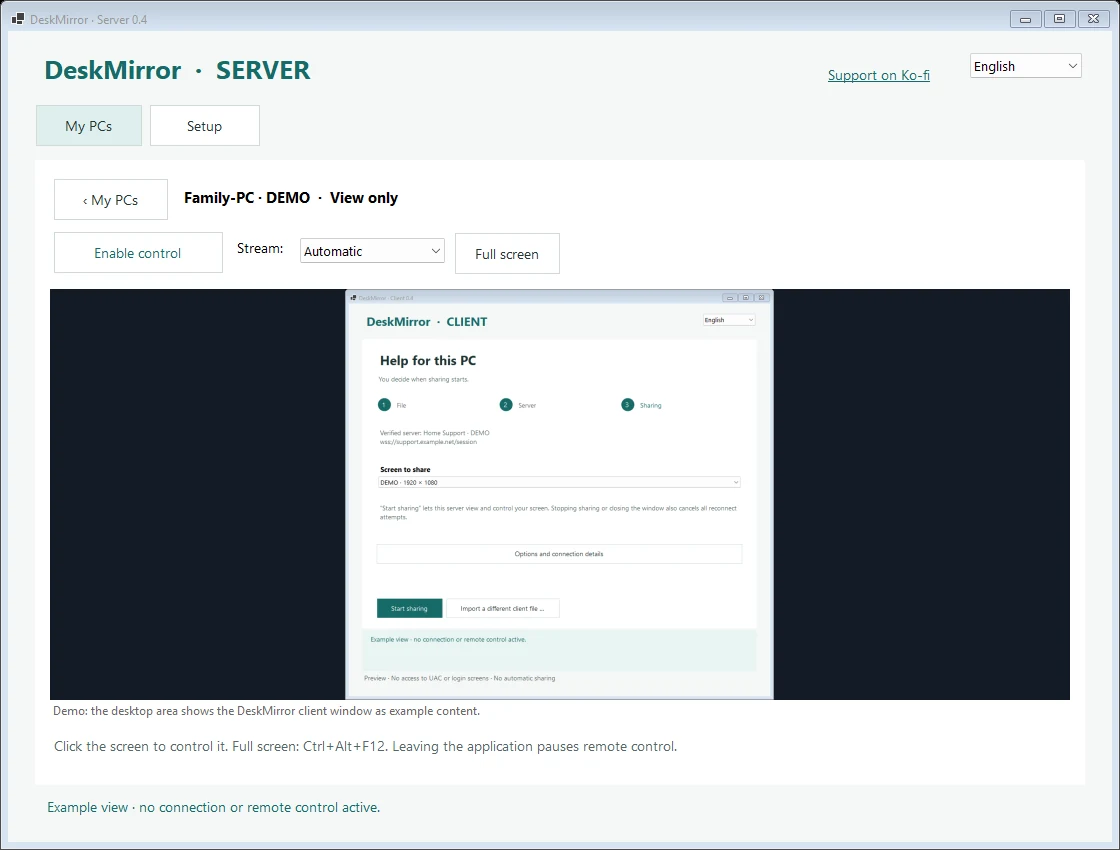
Task: Click the client window close icon in the preview
Action: [761, 298]
